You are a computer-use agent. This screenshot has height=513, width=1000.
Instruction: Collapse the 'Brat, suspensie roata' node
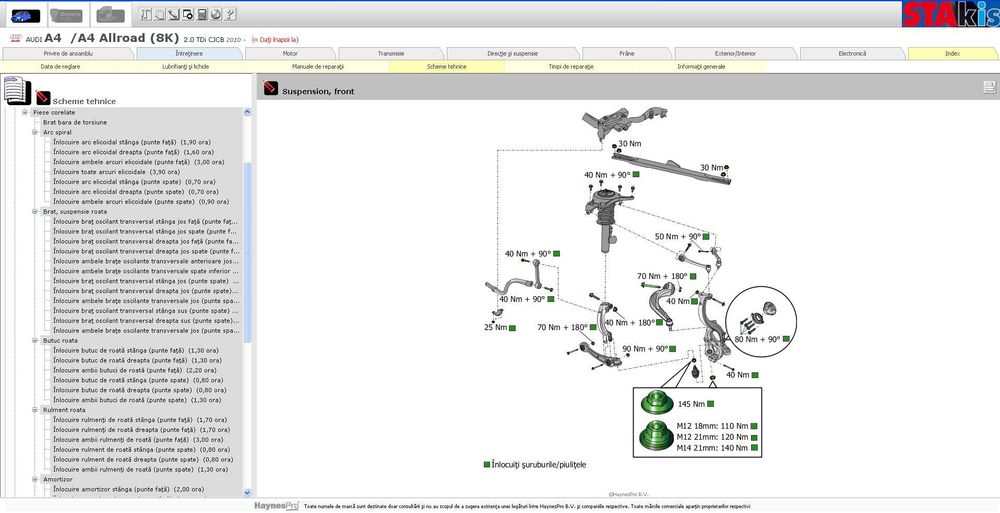35,211
